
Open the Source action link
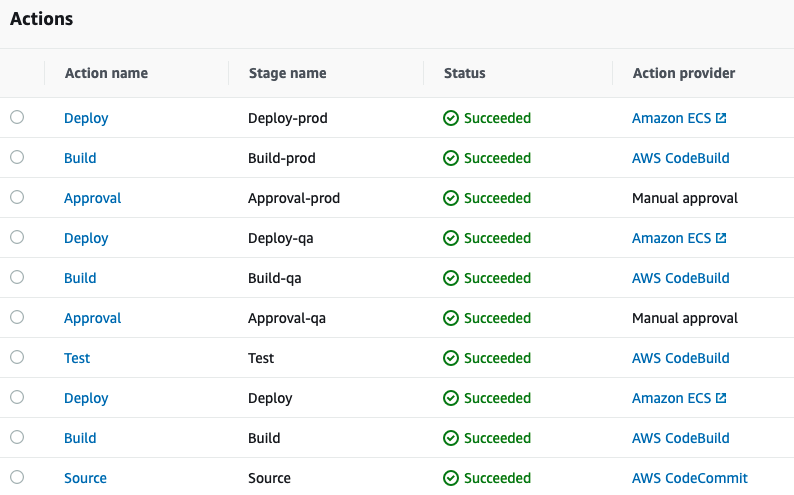pos(85,478)
